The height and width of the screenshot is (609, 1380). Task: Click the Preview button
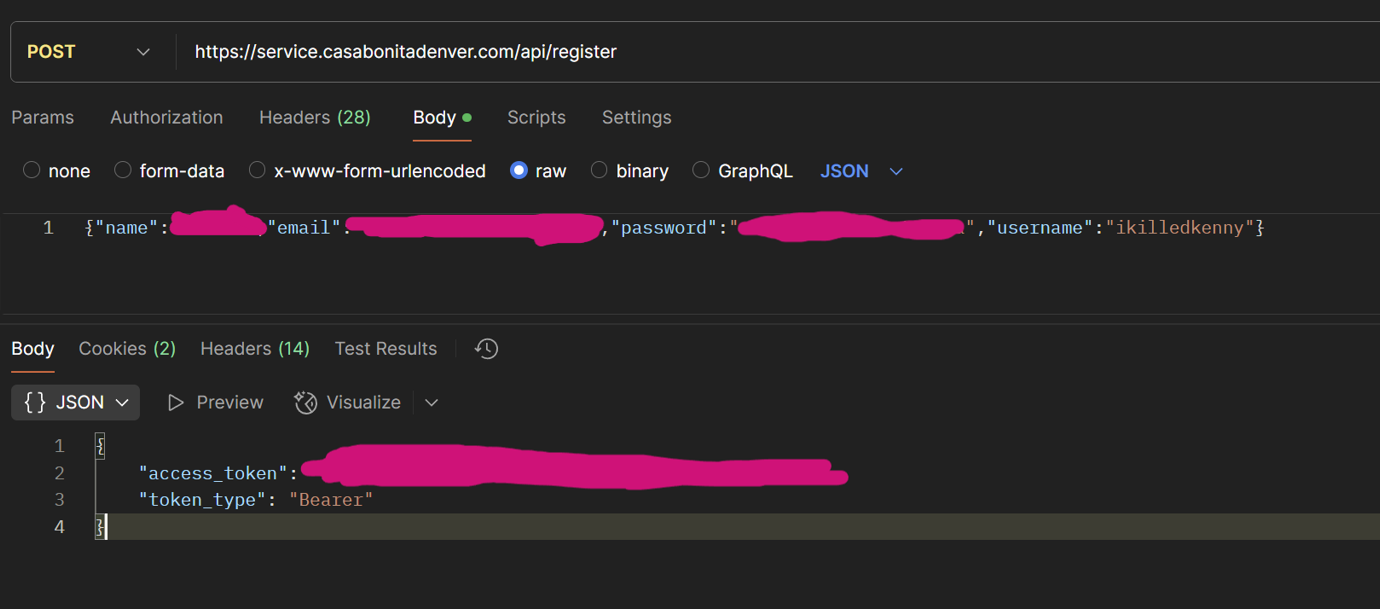click(x=216, y=402)
